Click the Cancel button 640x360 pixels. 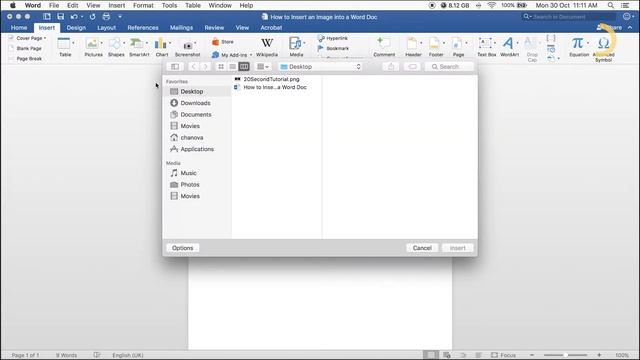tap(422, 248)
